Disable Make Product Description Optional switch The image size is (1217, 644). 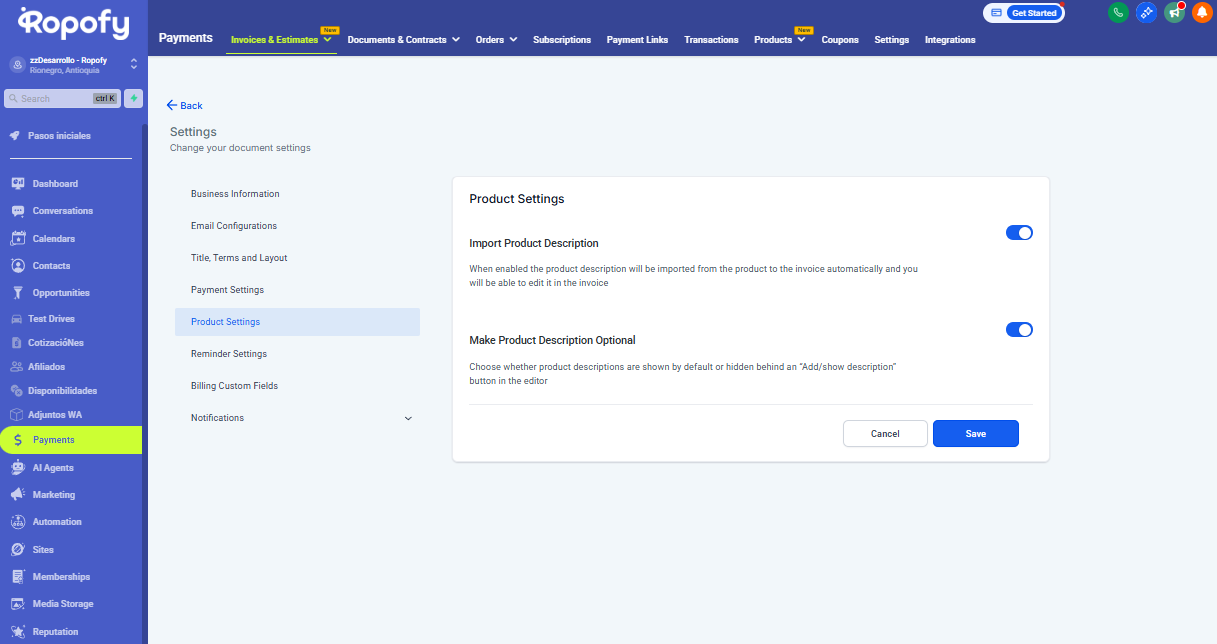[1018, 330]
